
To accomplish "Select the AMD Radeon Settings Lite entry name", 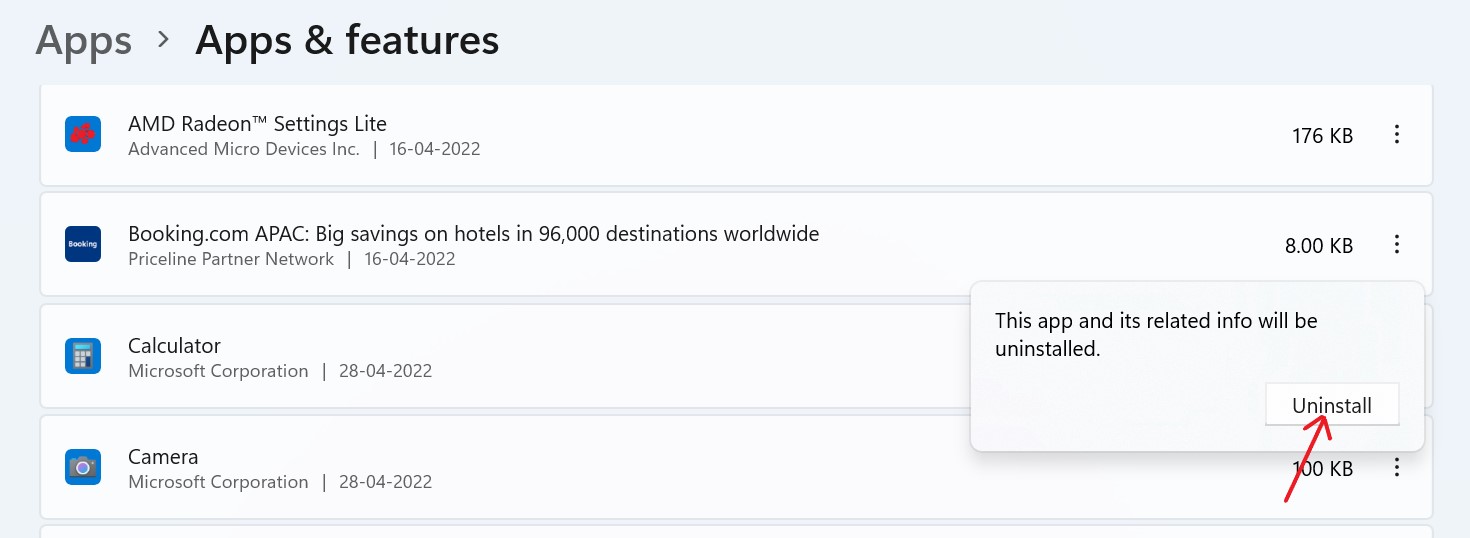I will click(257, 124).
